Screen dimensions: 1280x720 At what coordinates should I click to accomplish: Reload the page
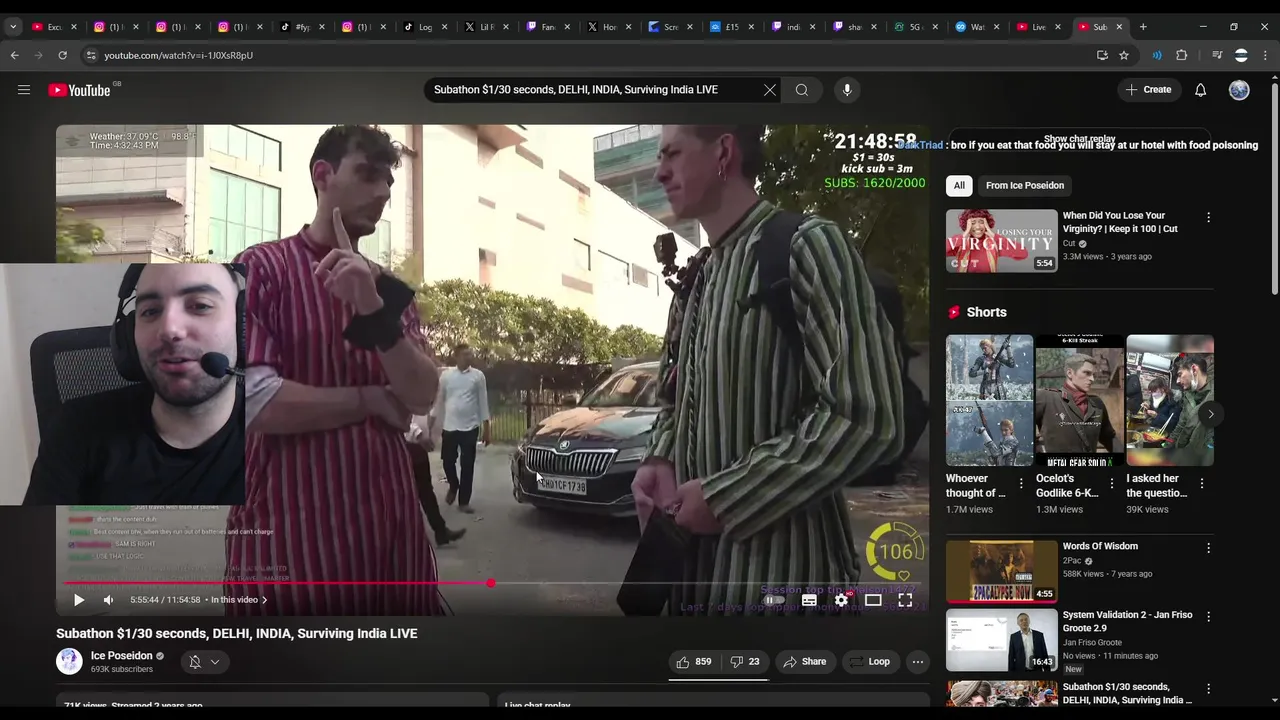coord(62,55)
